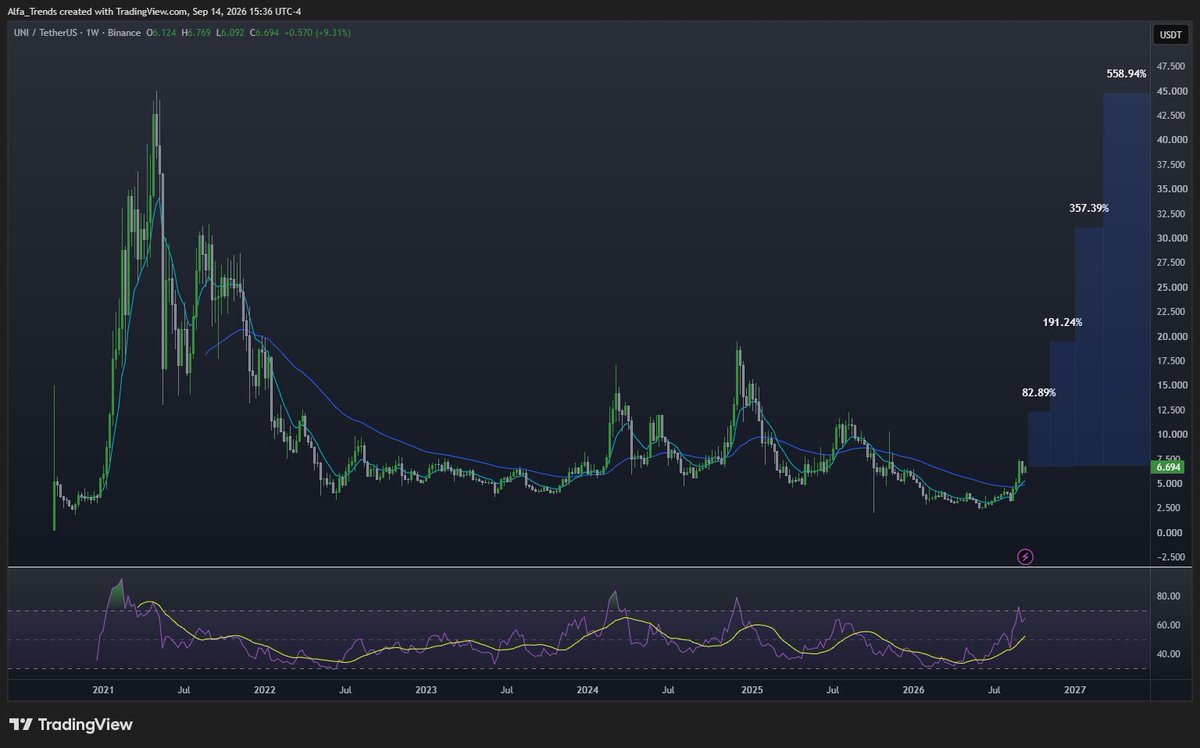Click the 45.000 price axis label

tap(1170, 91)
